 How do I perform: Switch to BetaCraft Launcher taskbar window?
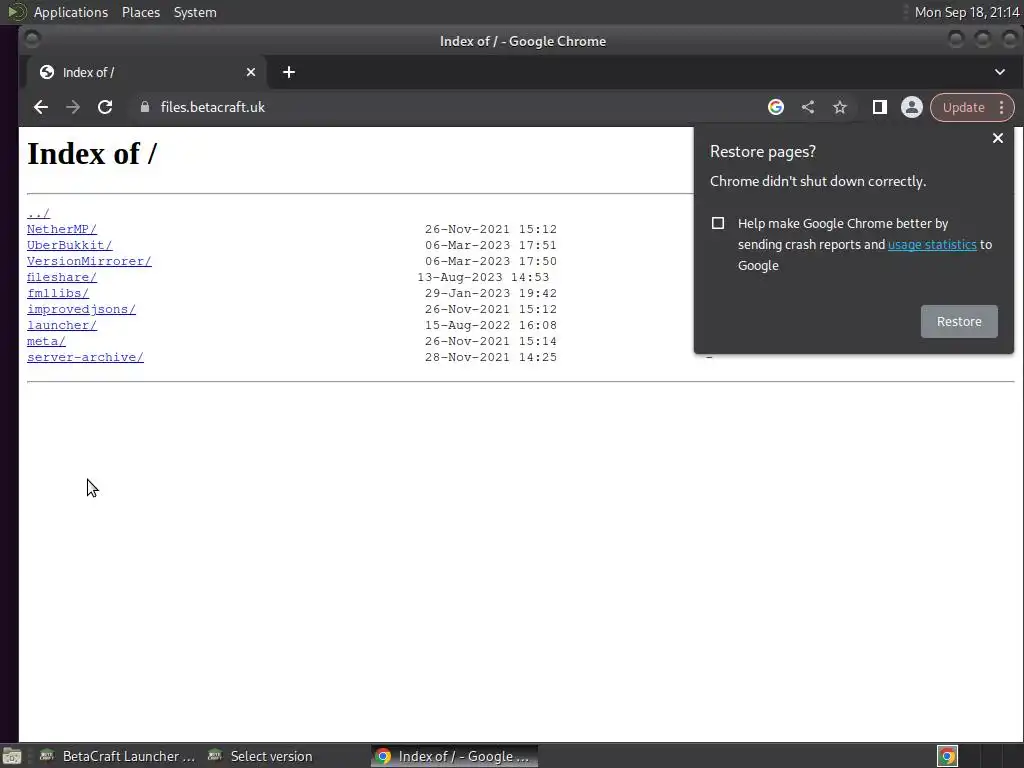click(x=118, y=756)
